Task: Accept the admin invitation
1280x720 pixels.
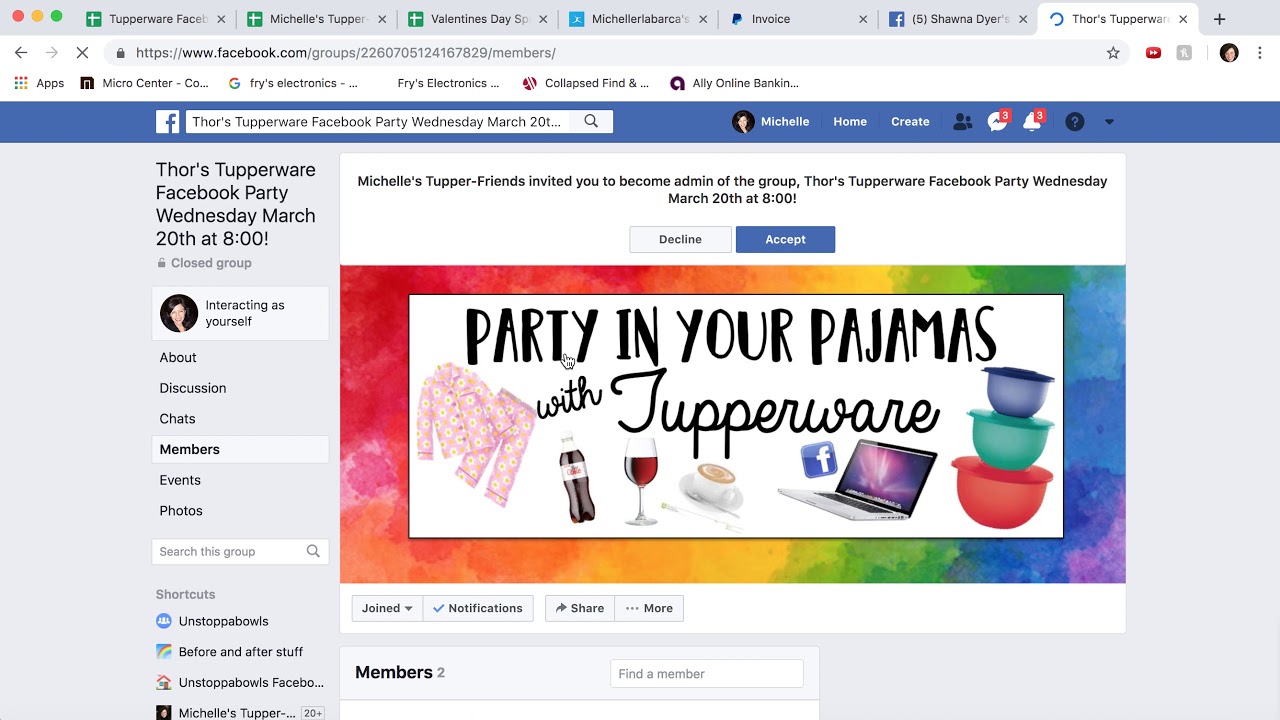Action: (785, 239)
